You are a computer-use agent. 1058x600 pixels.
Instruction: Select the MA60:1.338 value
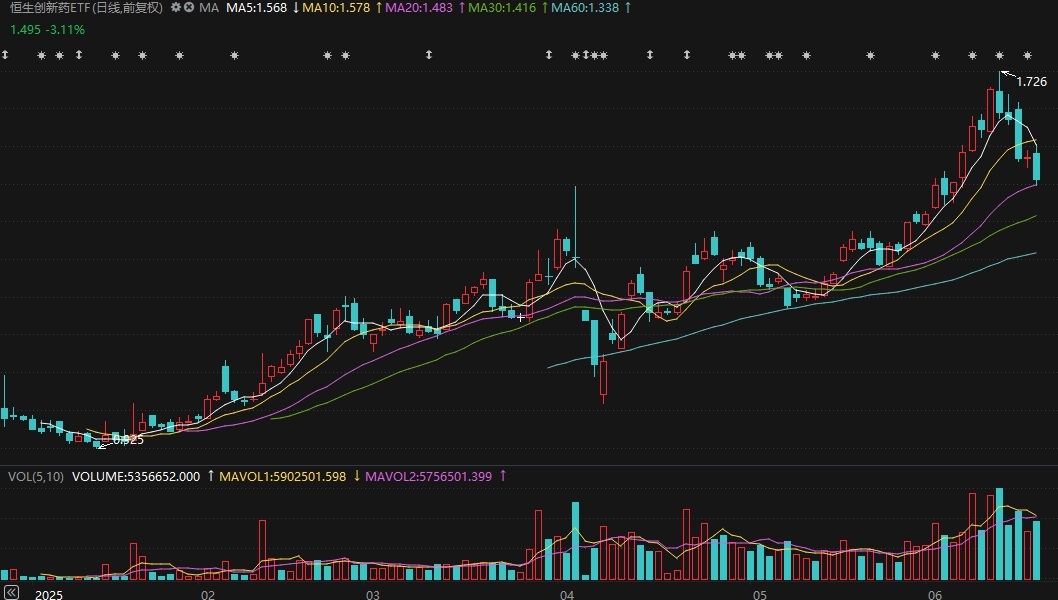(x=585, y=8)
